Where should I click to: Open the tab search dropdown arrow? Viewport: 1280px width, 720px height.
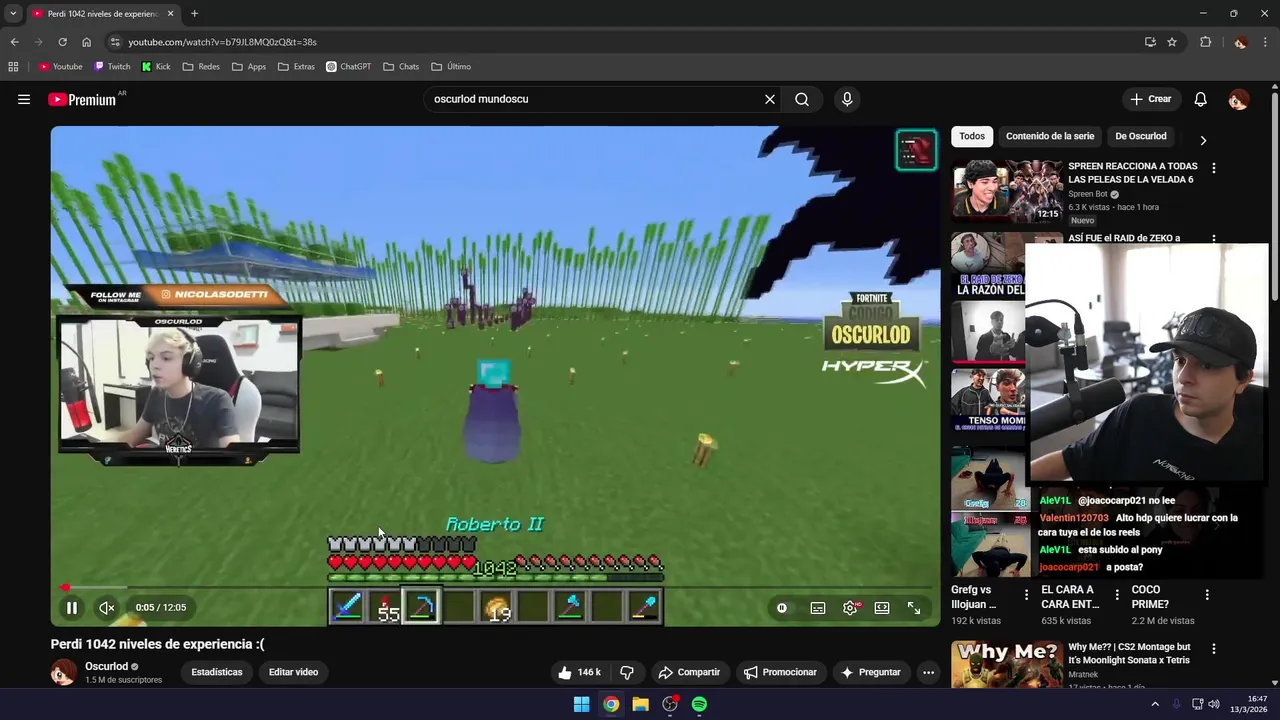(13, 13)
